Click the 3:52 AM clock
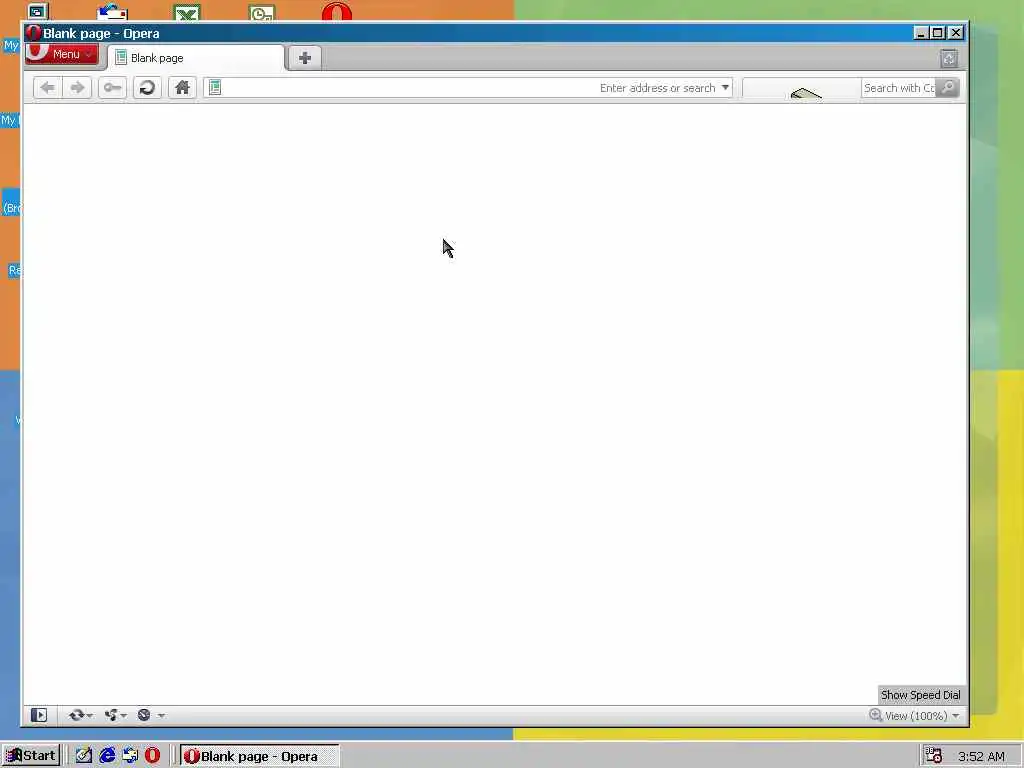 click(981, 756)
